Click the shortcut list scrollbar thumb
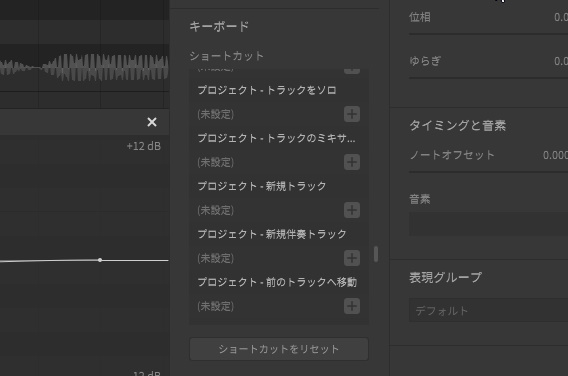 click(x=376, y=254)
